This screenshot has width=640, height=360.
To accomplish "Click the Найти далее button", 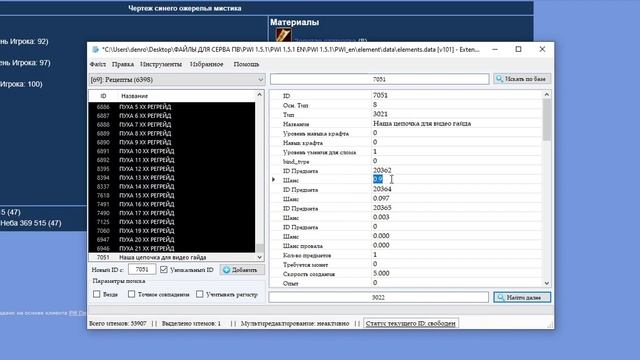I will tap(522, 298).
